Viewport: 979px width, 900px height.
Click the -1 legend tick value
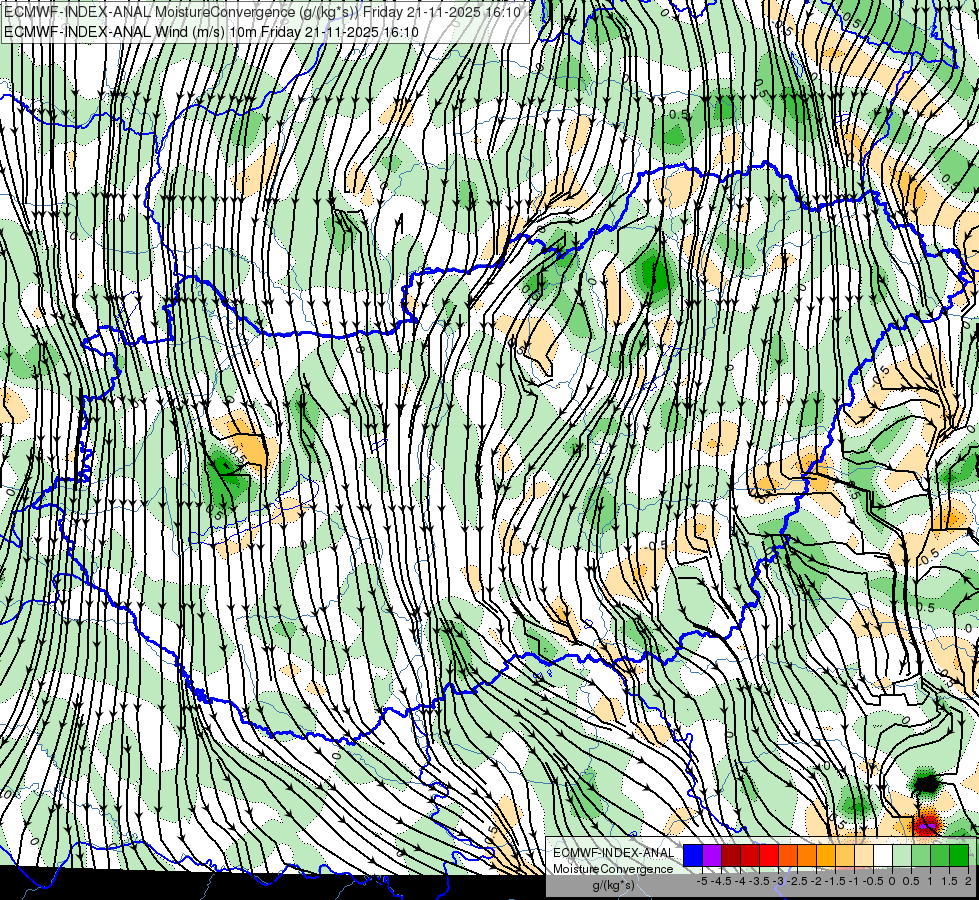[854, 881]
